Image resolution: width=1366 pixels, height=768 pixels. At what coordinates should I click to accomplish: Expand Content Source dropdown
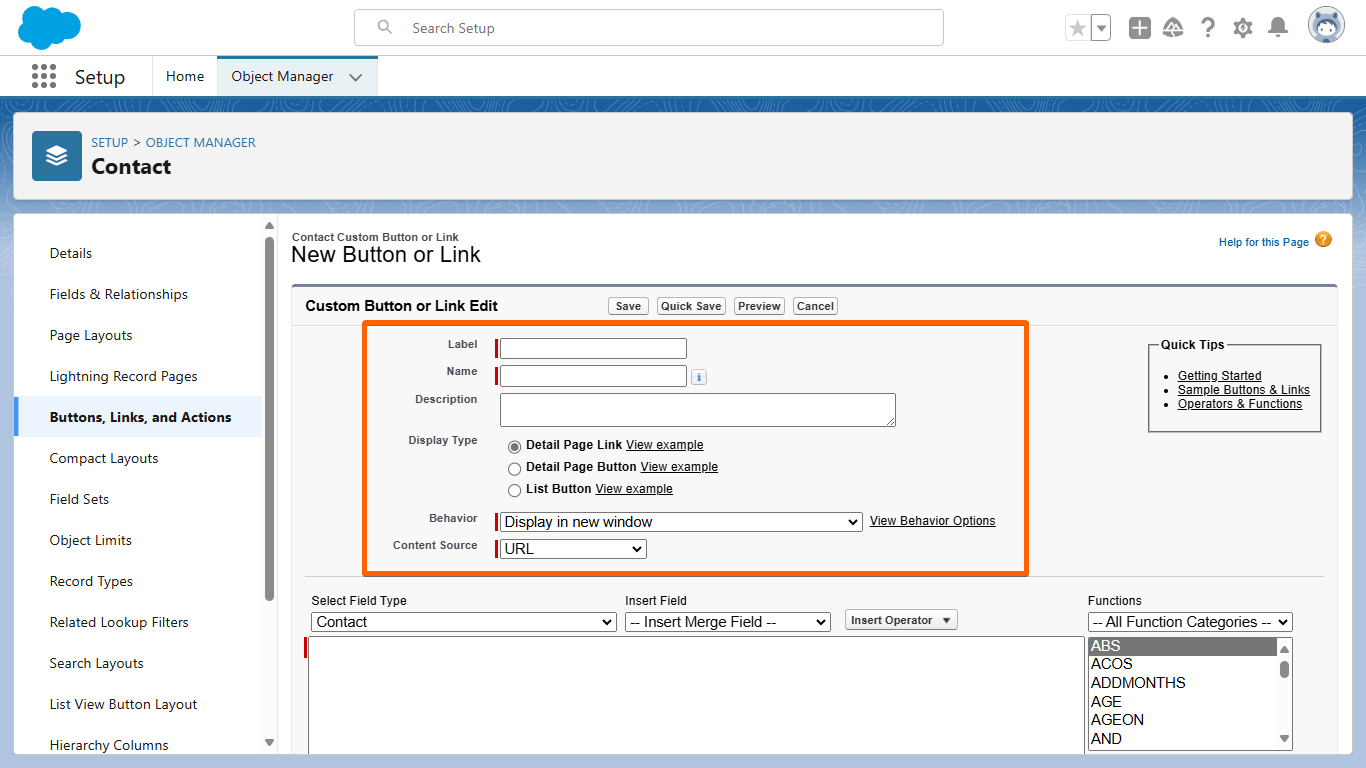pyautogui.click(x=573, y=549)
